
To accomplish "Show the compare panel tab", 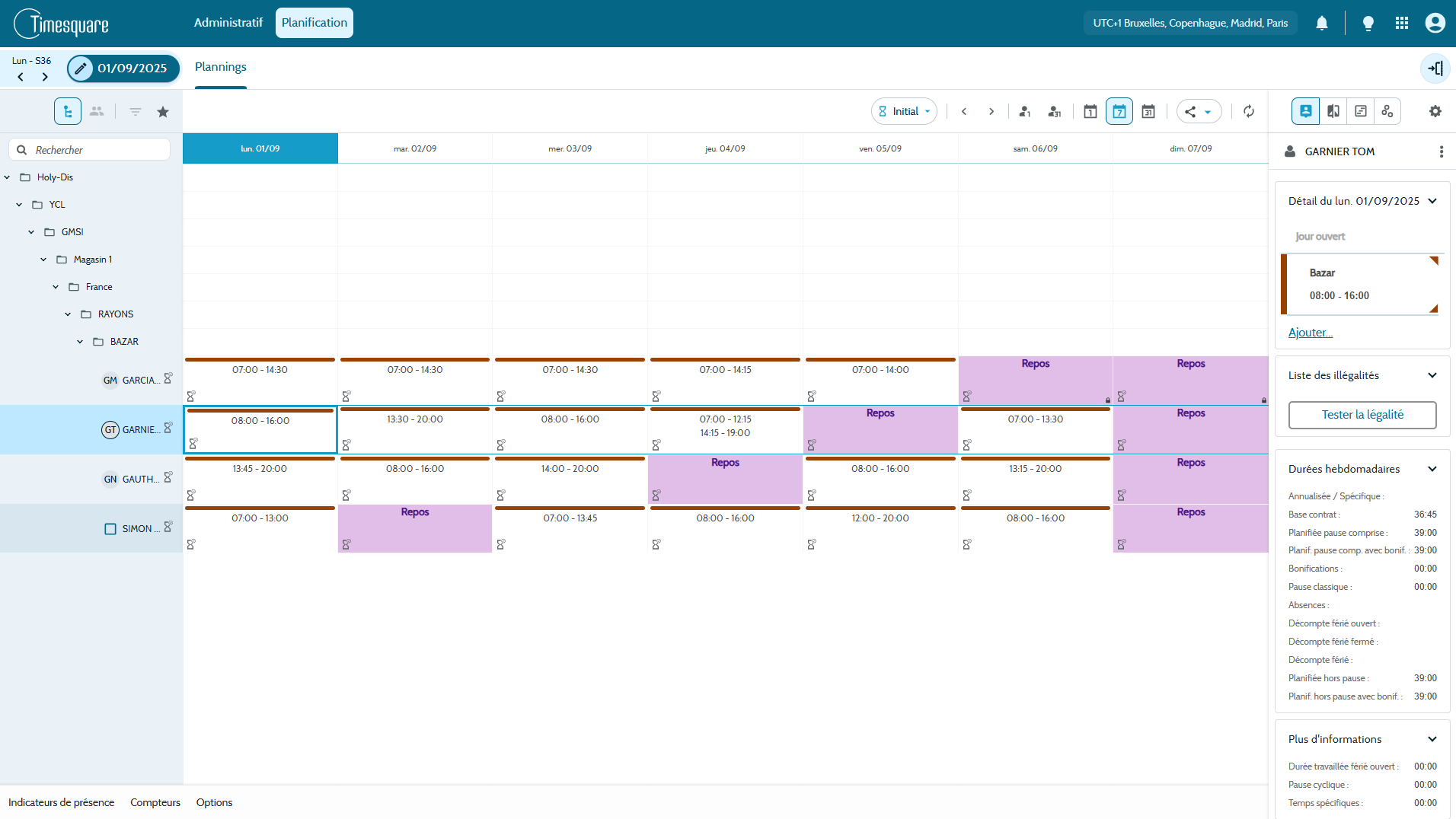I will click(x=1333, y=111).
